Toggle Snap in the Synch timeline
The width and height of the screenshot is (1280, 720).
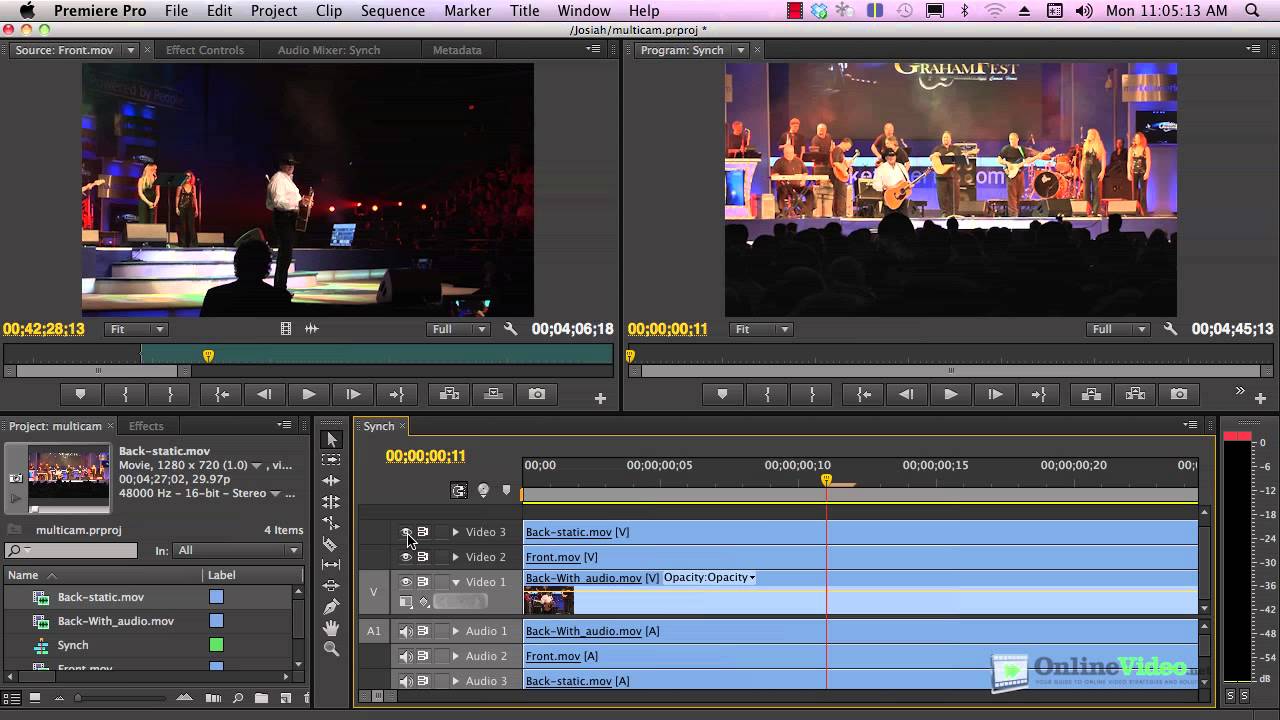[459, 490]
